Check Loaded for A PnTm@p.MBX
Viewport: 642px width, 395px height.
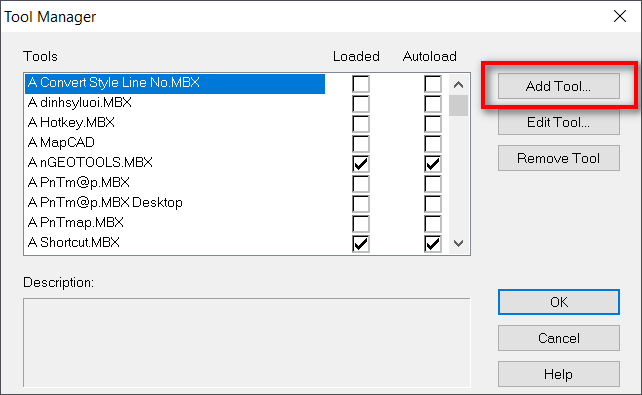(361, 184)
